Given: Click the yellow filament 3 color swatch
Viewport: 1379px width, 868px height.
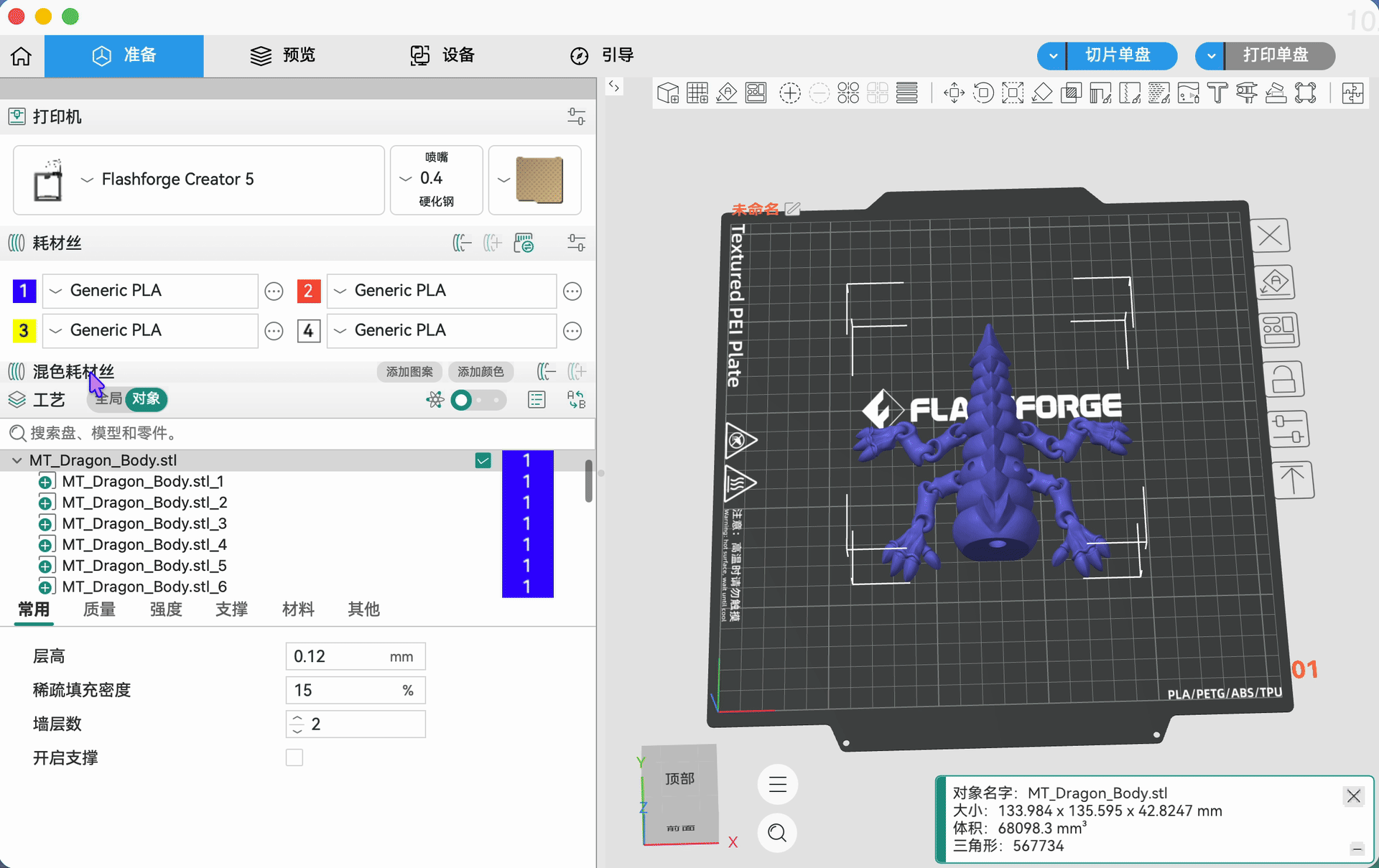Looking at the screenshot, I should click(24, 330).
